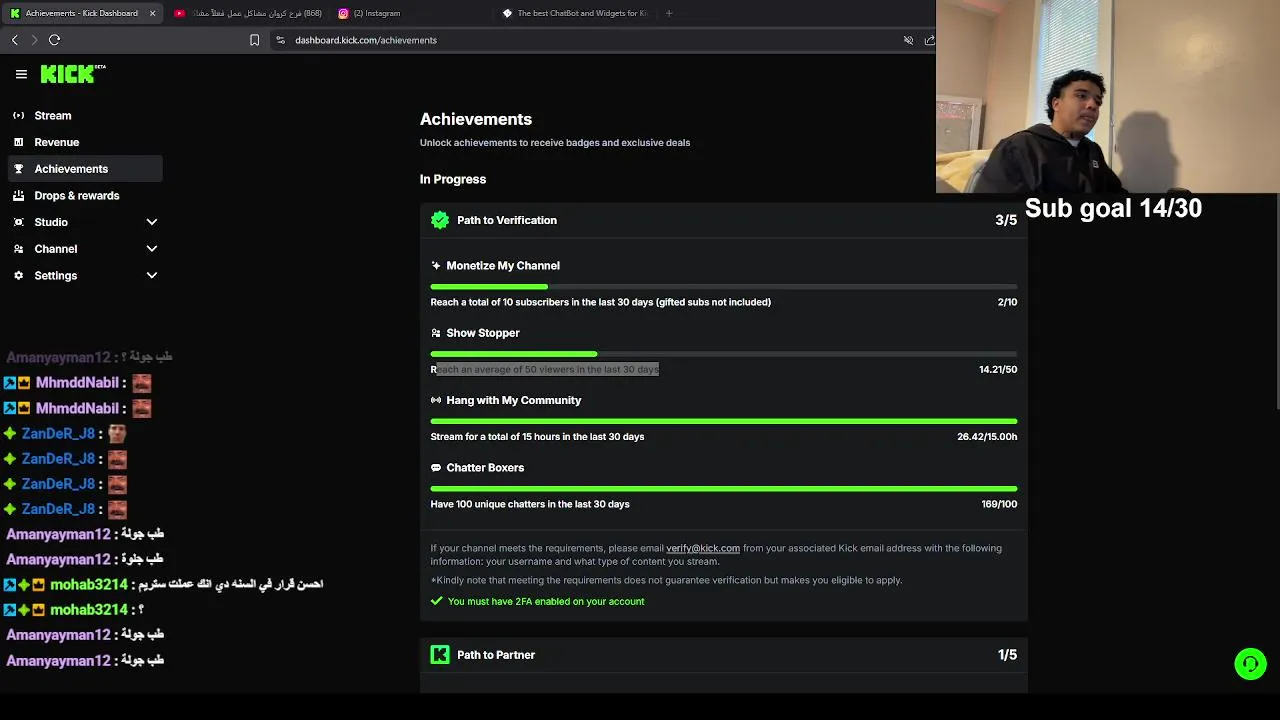
Task: Click the Chatter Boxers chat icon
Action: (436, 468)
